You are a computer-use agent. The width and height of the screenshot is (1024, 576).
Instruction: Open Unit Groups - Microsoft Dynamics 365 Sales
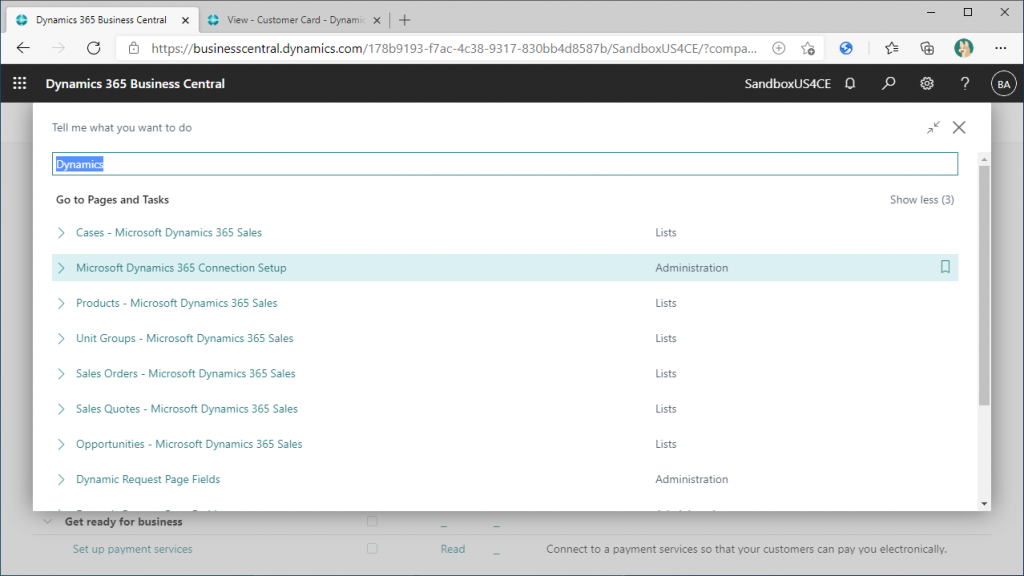click(185, 338)
